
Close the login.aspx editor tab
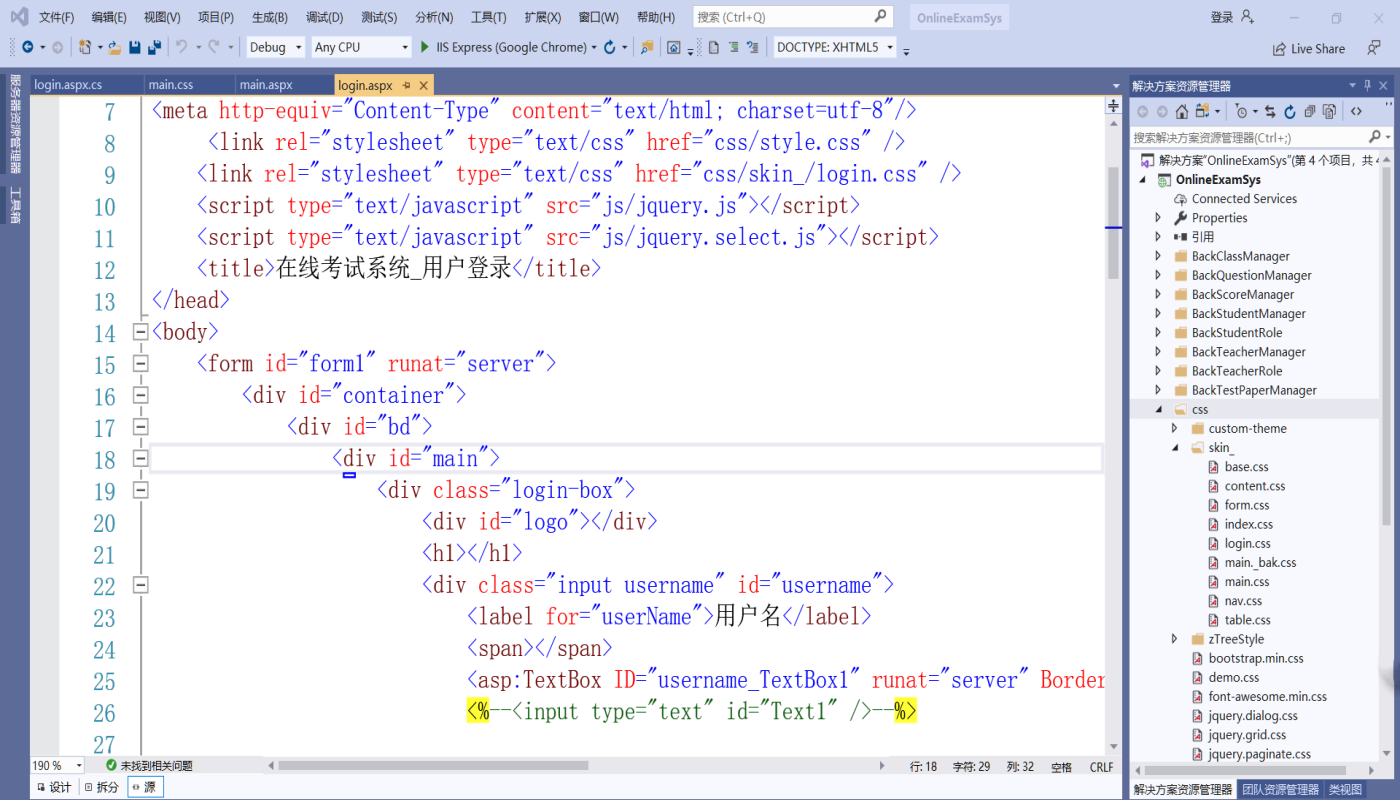coord(424,85)
